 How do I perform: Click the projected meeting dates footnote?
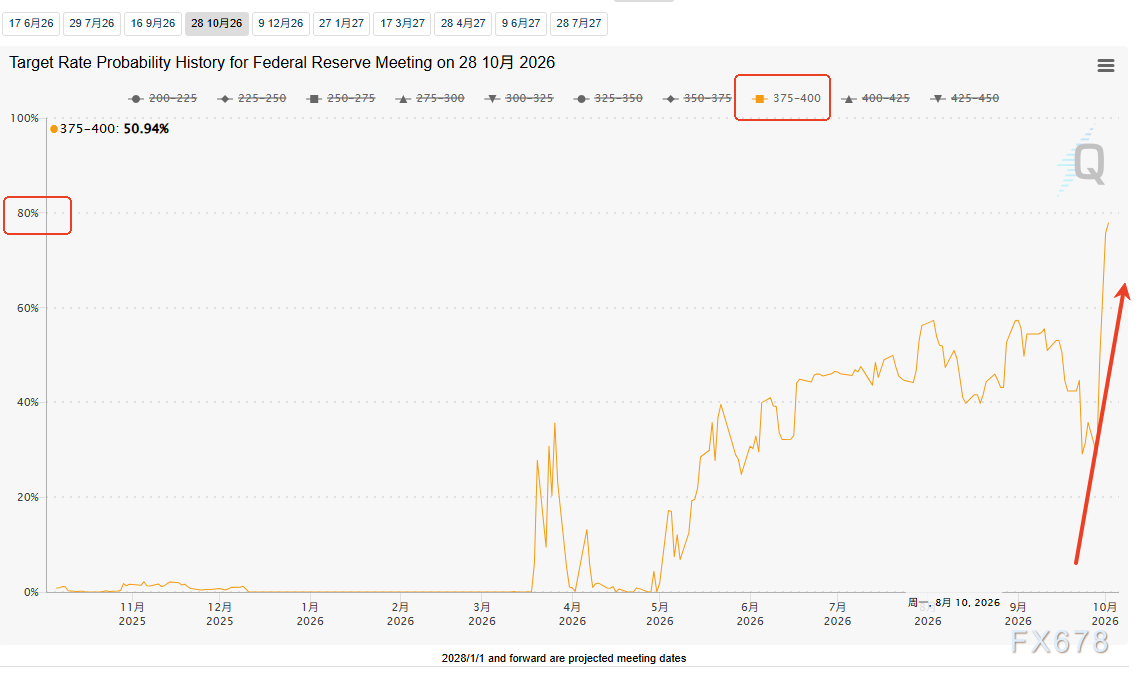click(564, 658)
